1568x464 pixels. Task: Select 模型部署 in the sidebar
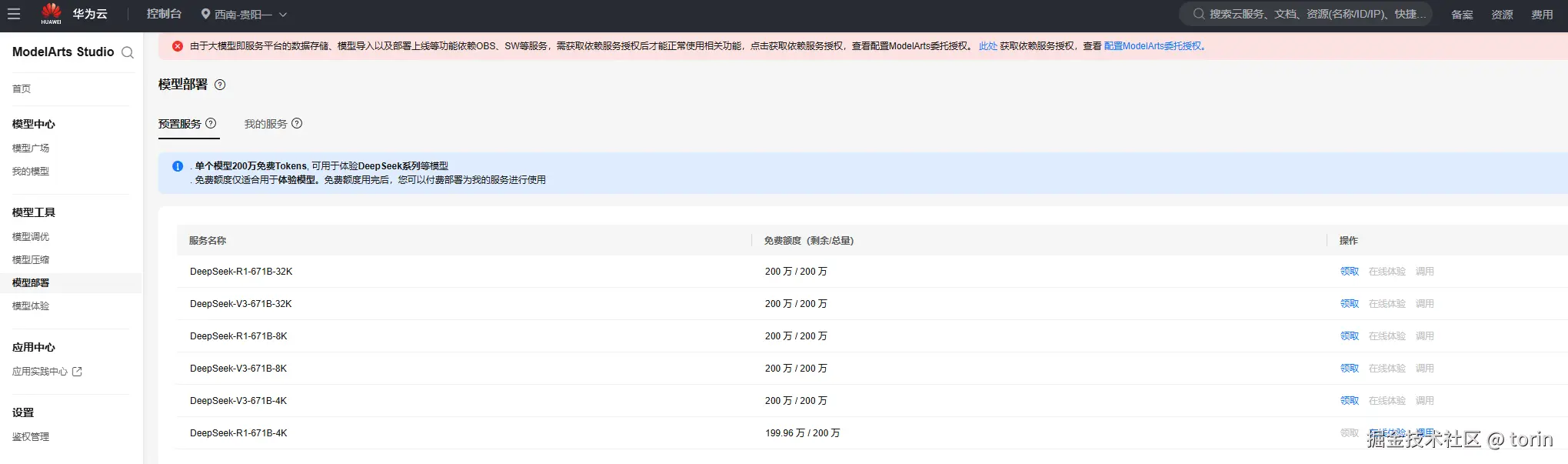coord(31,282)
